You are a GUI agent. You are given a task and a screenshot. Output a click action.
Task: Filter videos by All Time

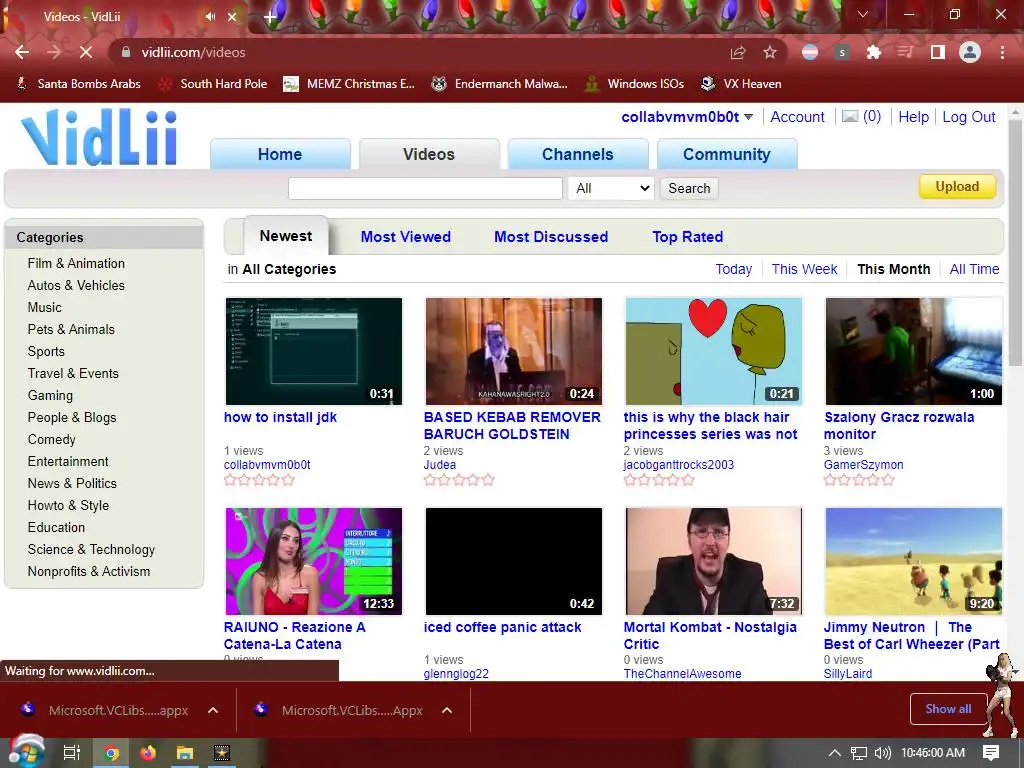[x=974, y=269]
